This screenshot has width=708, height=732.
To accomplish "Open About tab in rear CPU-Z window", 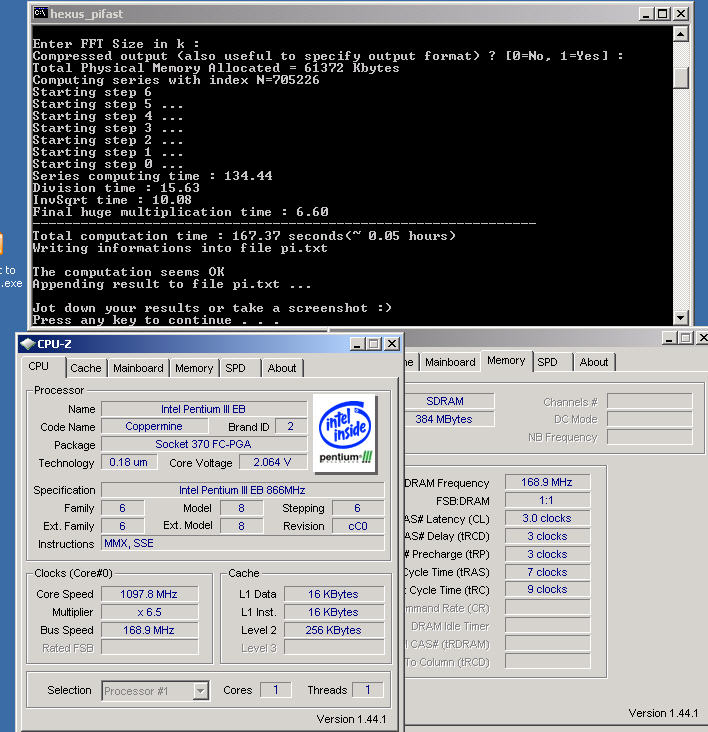I will (x=594, y=362).
